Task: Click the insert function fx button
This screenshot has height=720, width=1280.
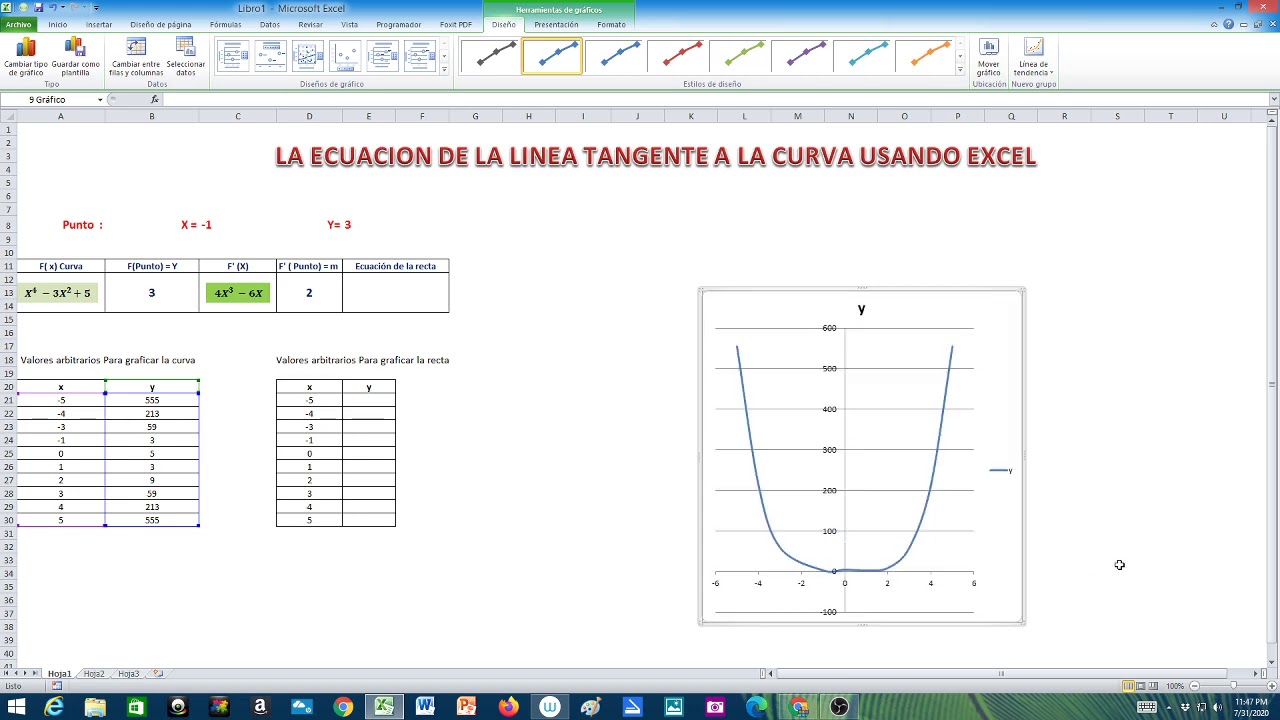Action: [x=154, y=100]
